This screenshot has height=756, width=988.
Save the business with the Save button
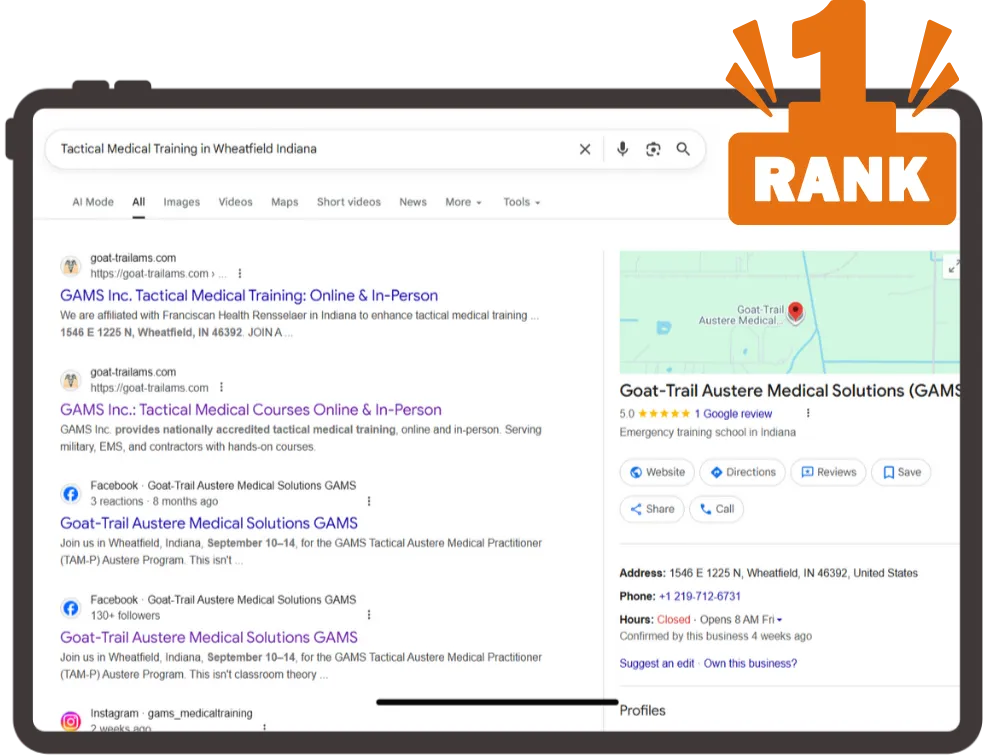tap(901, 472)
